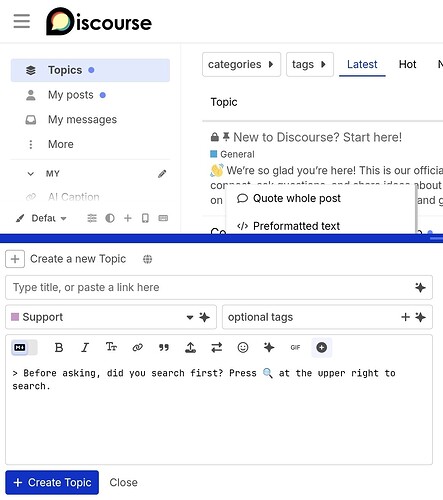Open the text size heading tool
The width and height of the screenshot is (443, 500).
click(x=111, y=348)
